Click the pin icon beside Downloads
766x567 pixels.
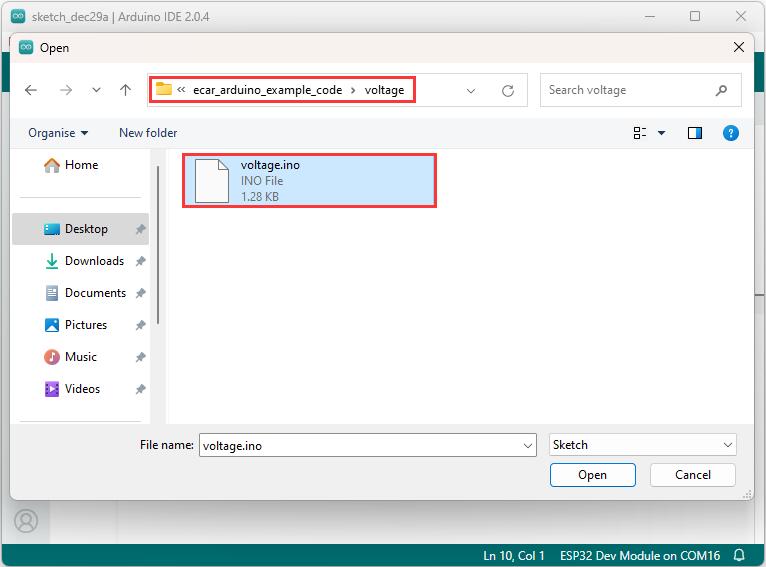coord(140,261)
